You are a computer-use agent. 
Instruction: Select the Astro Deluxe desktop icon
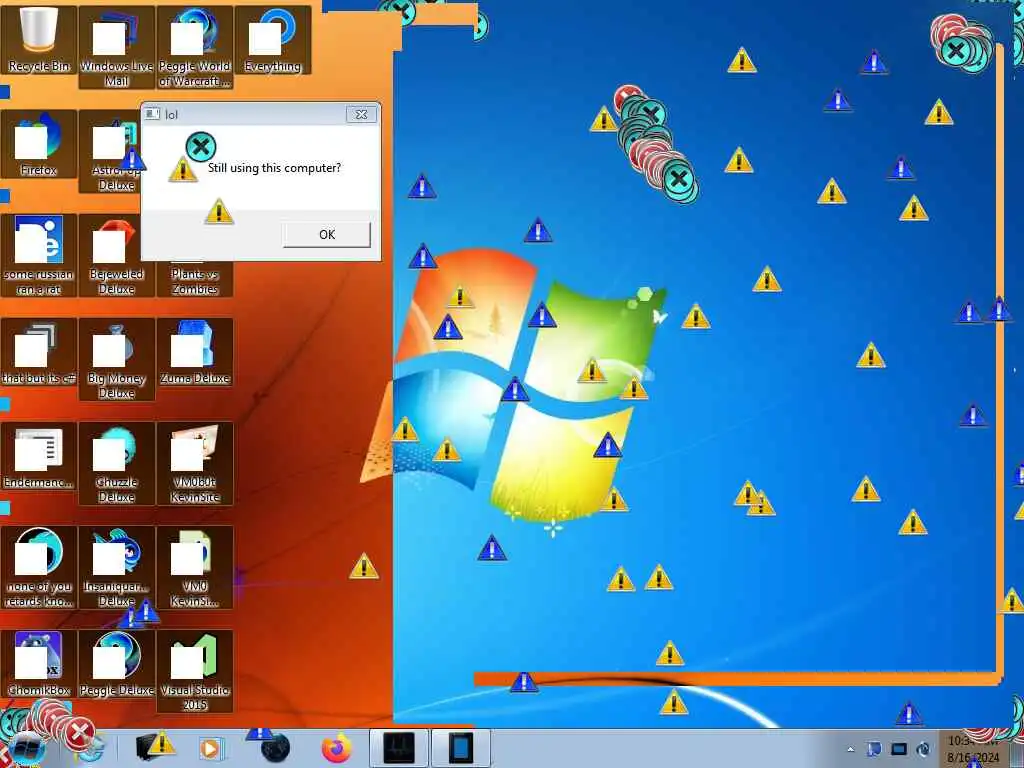110,152
